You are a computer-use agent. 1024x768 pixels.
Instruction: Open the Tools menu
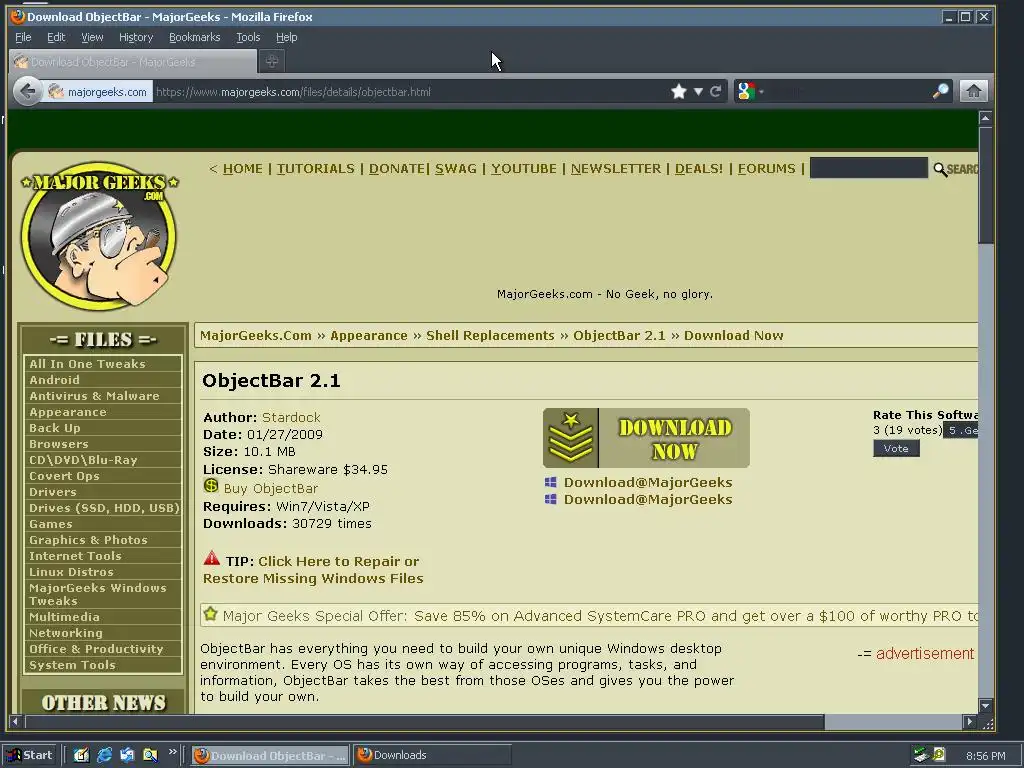point(248,37)
